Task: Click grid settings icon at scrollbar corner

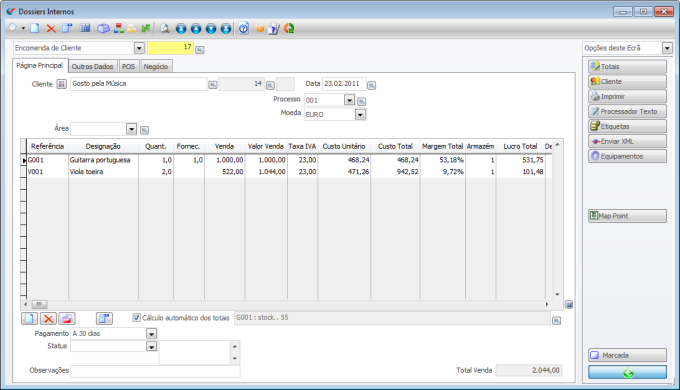Action: (569, 305)
